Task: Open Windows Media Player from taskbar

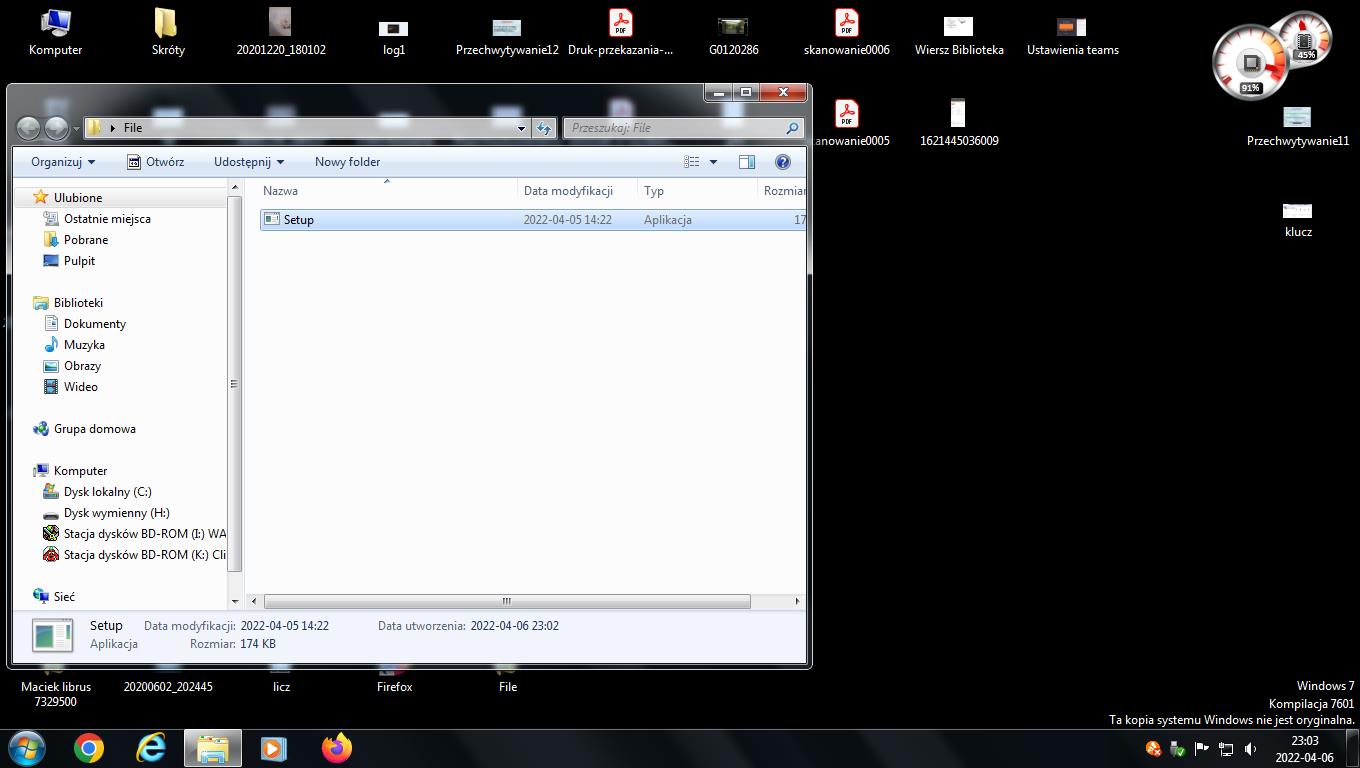Action: pyautogui.click(x=273, y=748)
